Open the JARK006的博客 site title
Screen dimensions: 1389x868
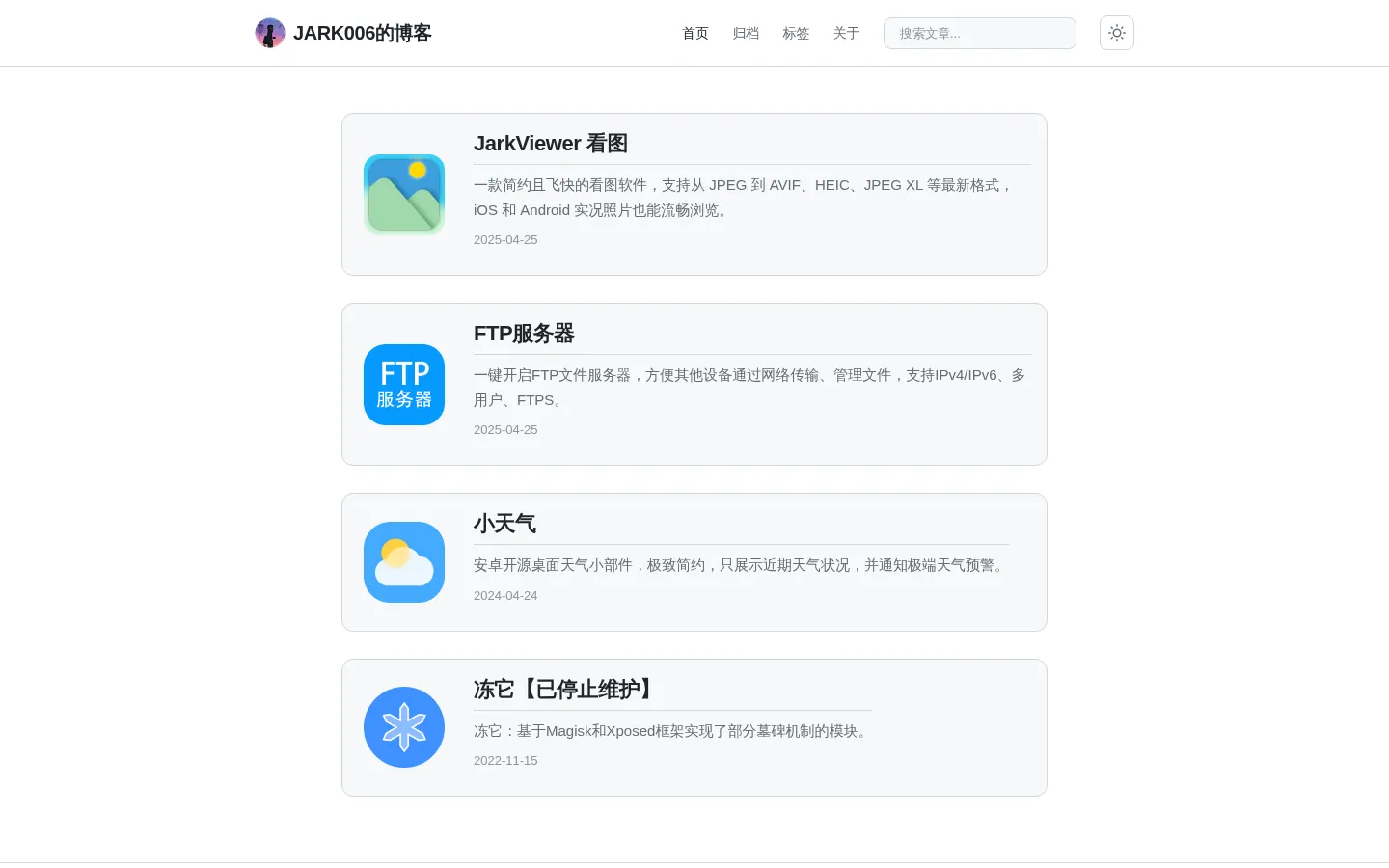click(362, 33)
